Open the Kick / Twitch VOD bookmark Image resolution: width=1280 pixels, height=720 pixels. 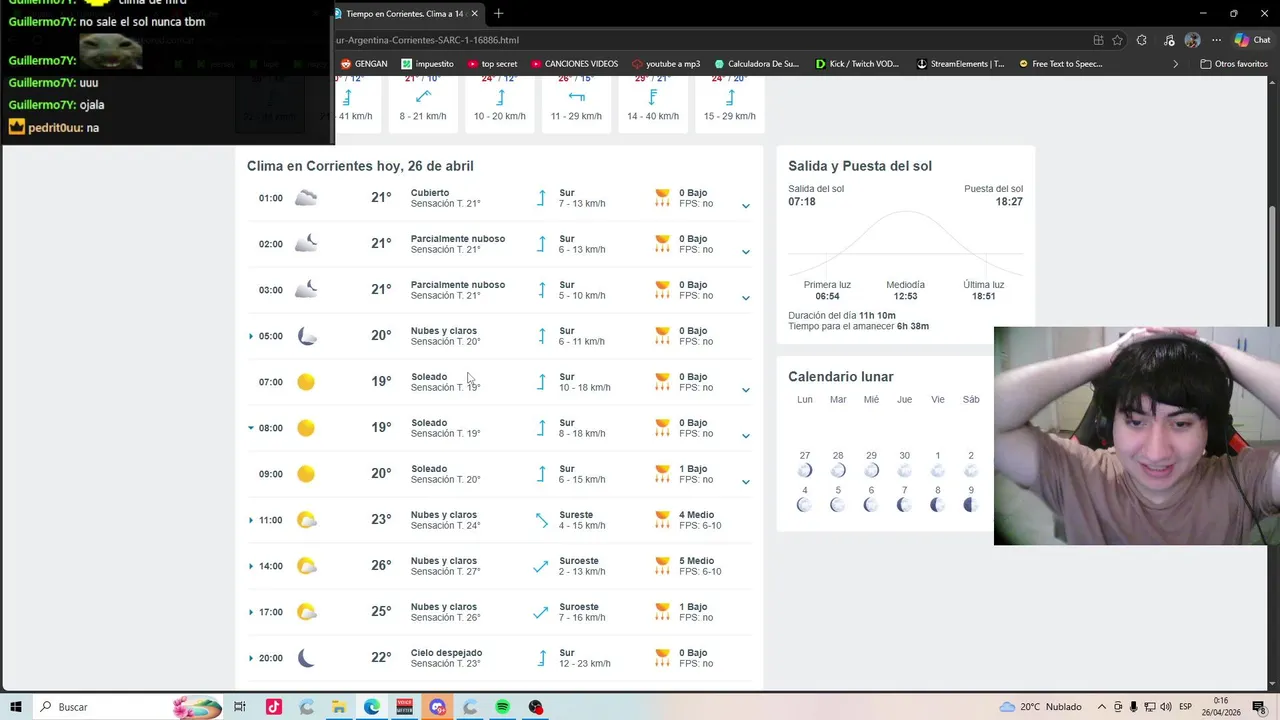tap(857, 64)
